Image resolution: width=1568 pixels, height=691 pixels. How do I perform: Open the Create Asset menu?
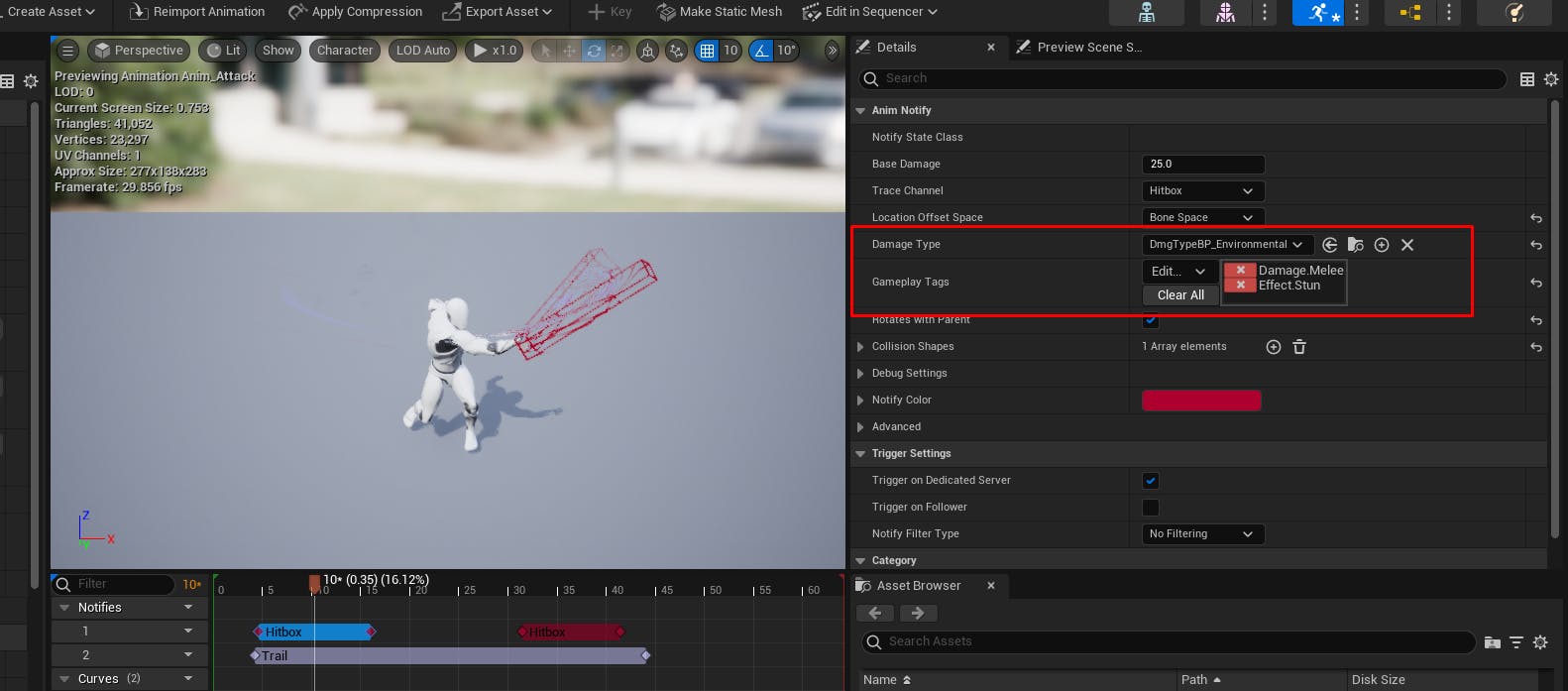tap(52, 12)
